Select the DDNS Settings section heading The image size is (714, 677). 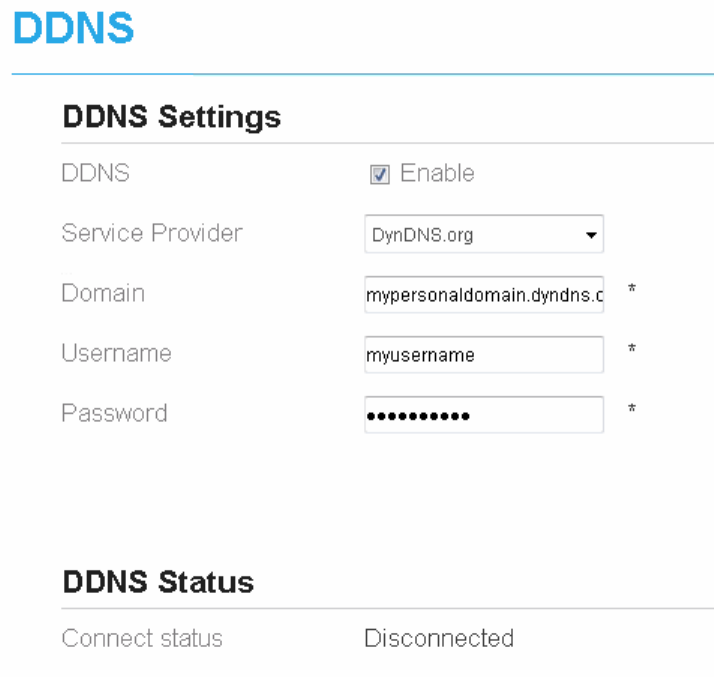(x=171, y=118)
